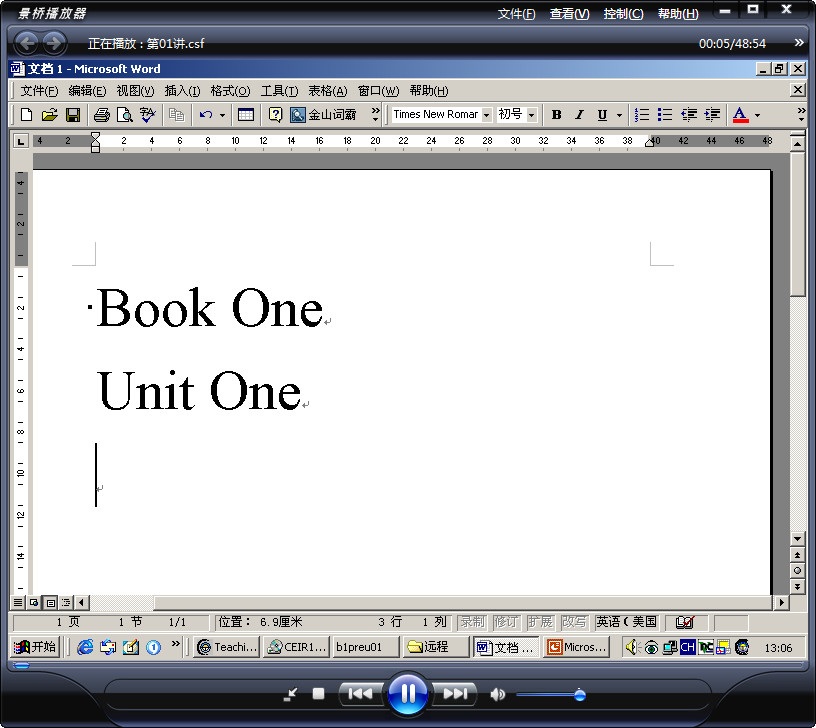
Task: Open a file using the folder icon
Action: (49, 114)
